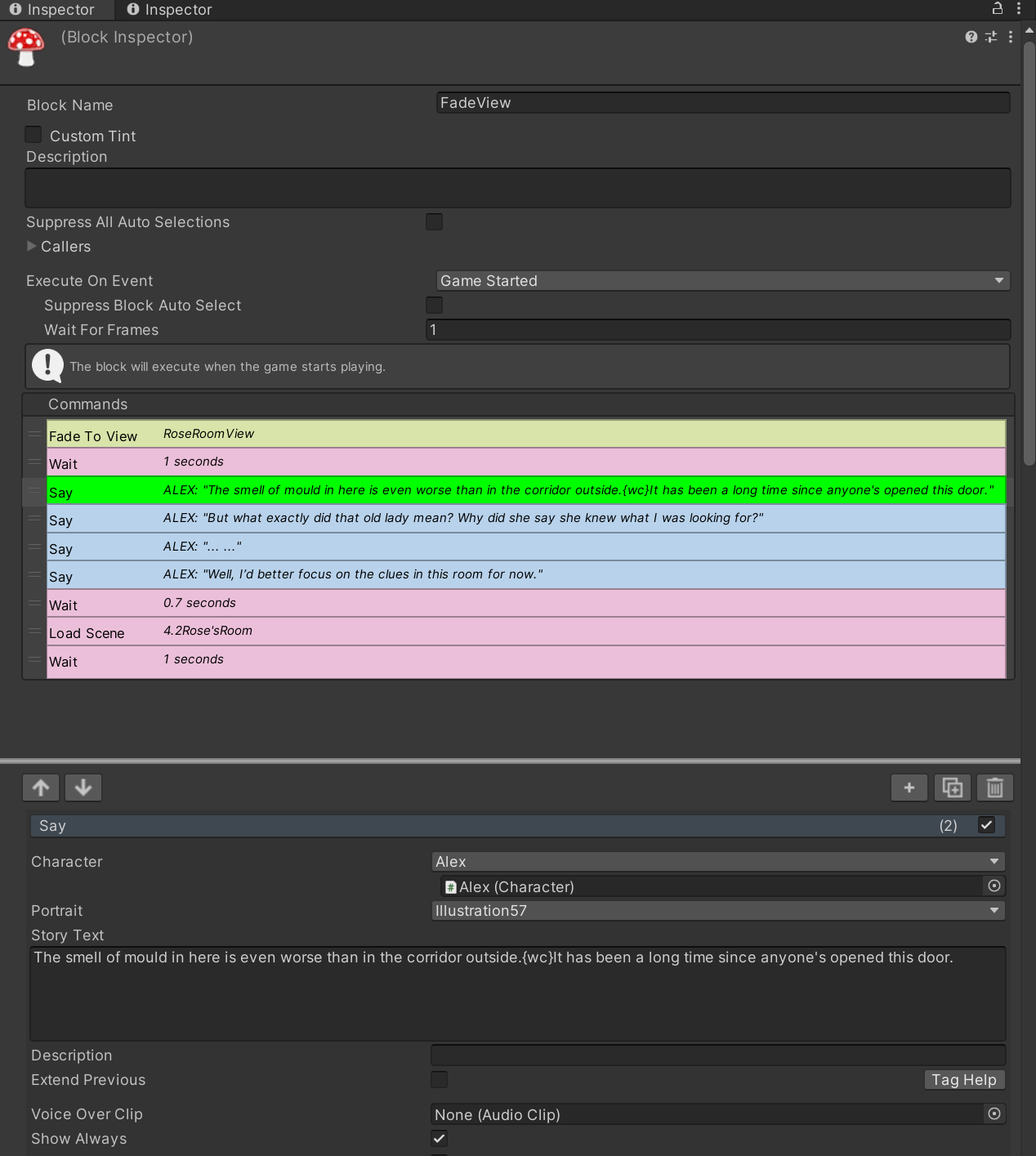Screen dimensions: 1036x1156
Task: Switch to the second Inspector tab
Action: pyautogui.click(x=170, y=10)
